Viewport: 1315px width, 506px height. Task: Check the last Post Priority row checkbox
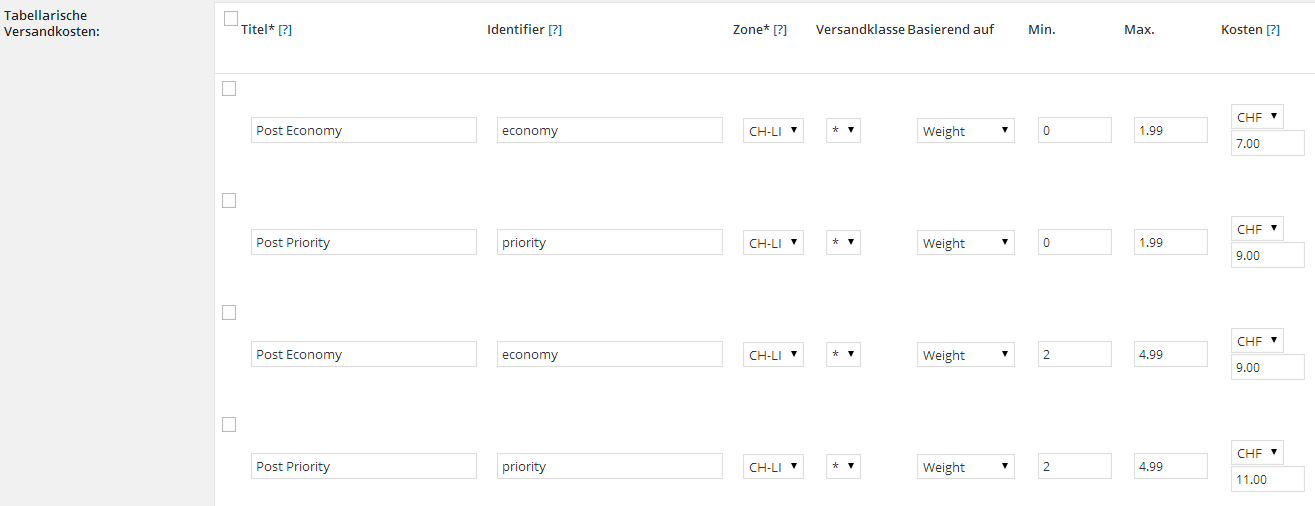click(x=229, y=425)
